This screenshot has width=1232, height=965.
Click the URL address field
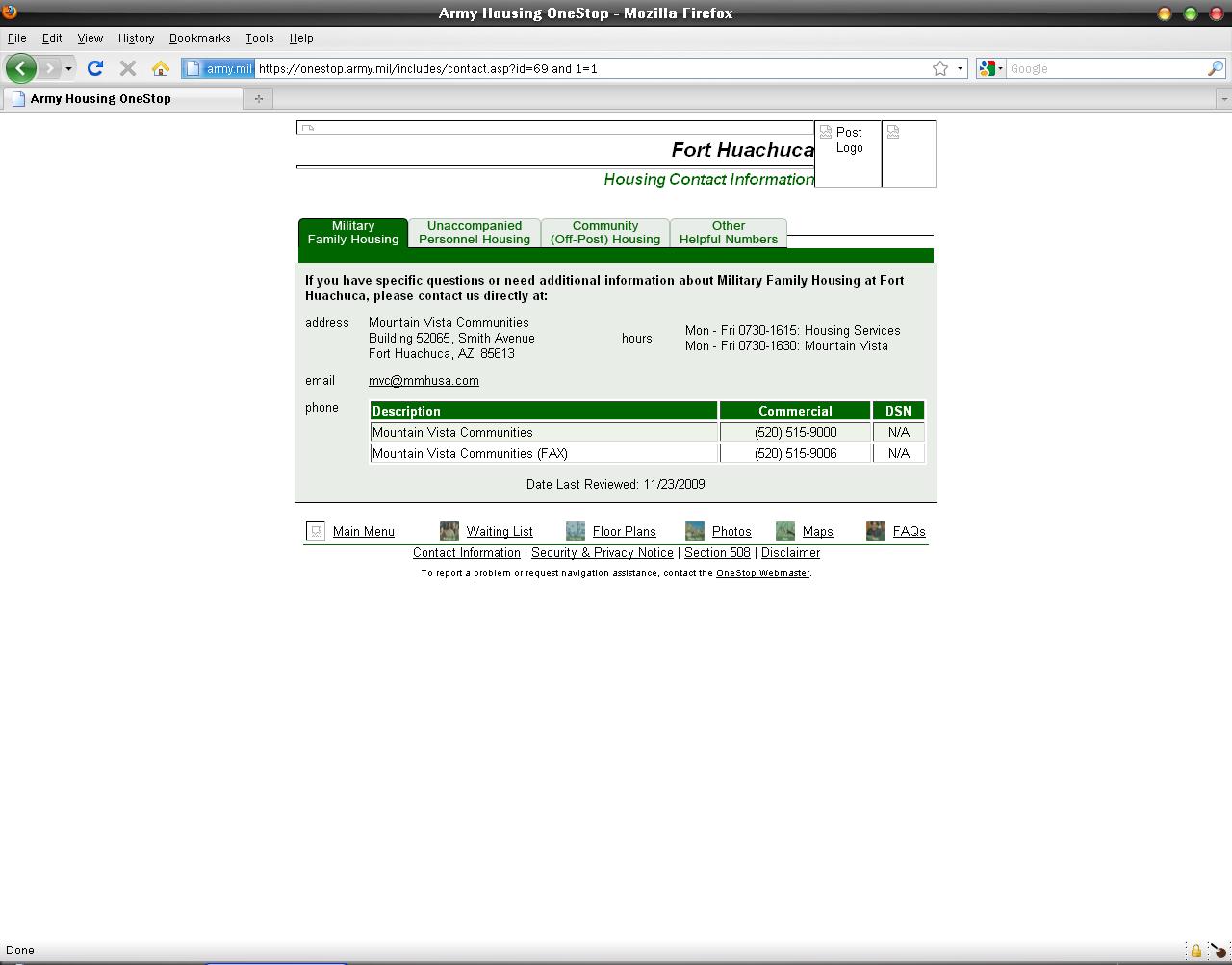pos(592,68)
